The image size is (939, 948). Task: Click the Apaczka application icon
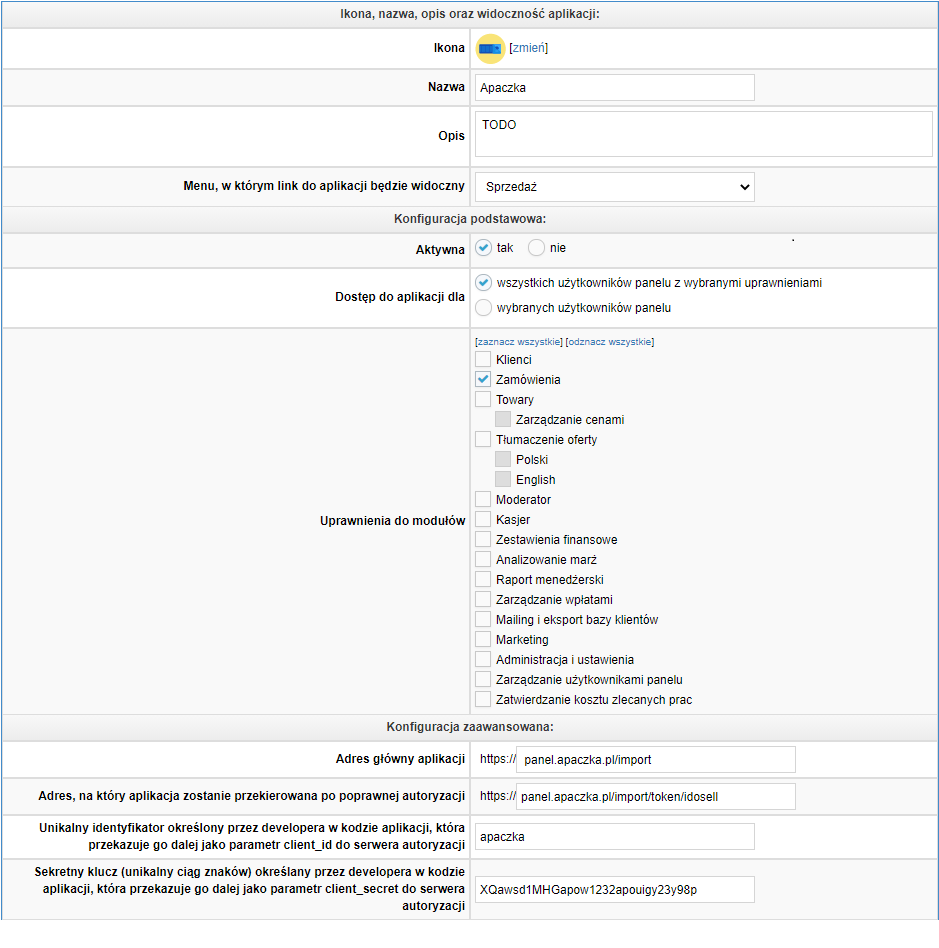pyautogui.click(x=490, y=48)
